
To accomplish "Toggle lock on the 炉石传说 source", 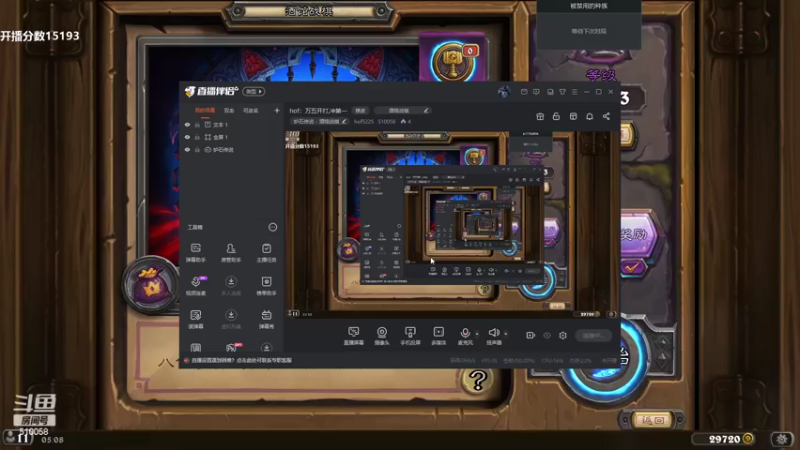I will (x=197, y=149).
